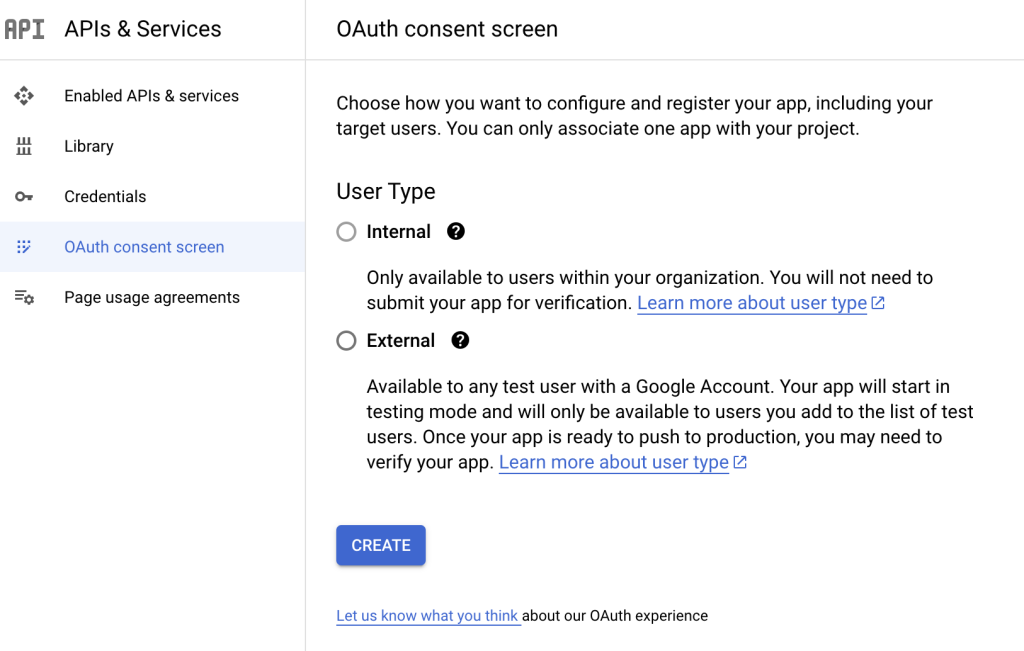The width and height of the screenshot is (1024, 651).
Task: Follow the Let us know what you think link
Action: [428, 616]
